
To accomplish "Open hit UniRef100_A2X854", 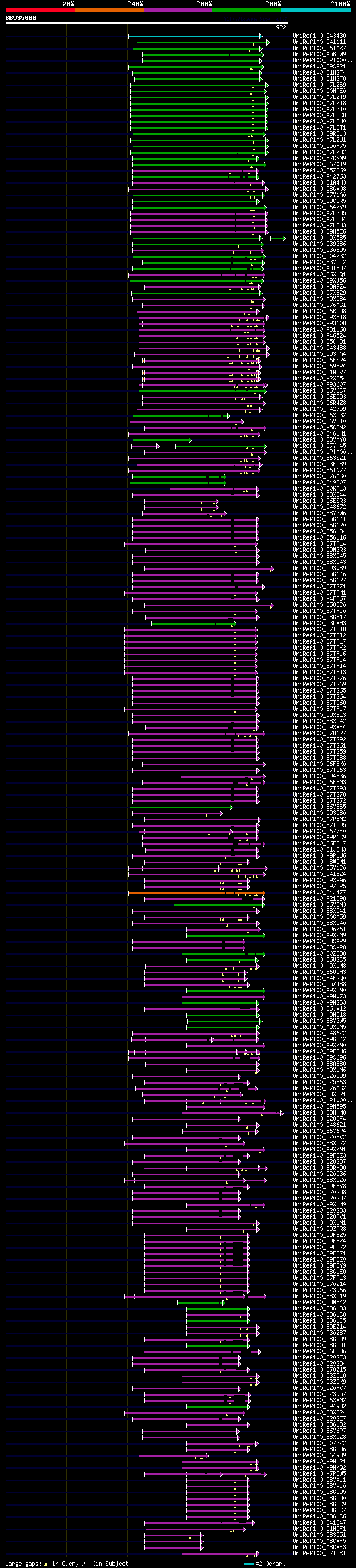I will [x=319, y=379].
